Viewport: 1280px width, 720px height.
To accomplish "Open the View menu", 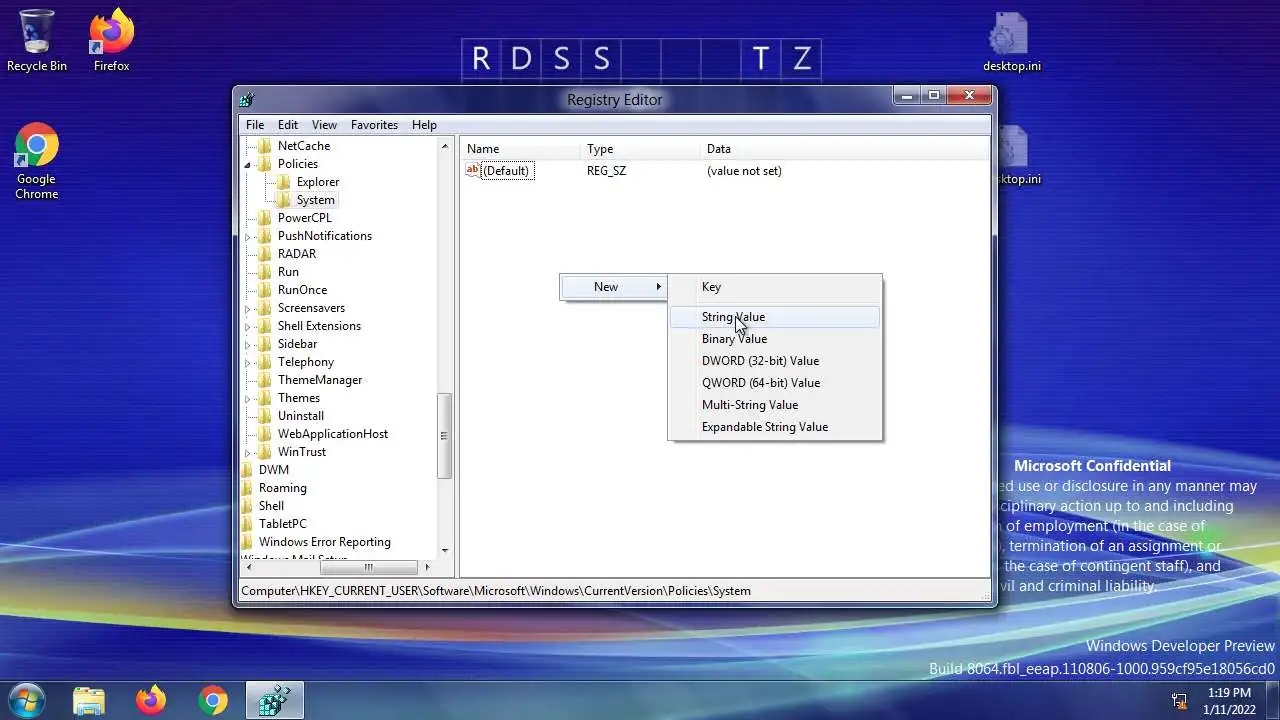I will (x=324, y=125).
